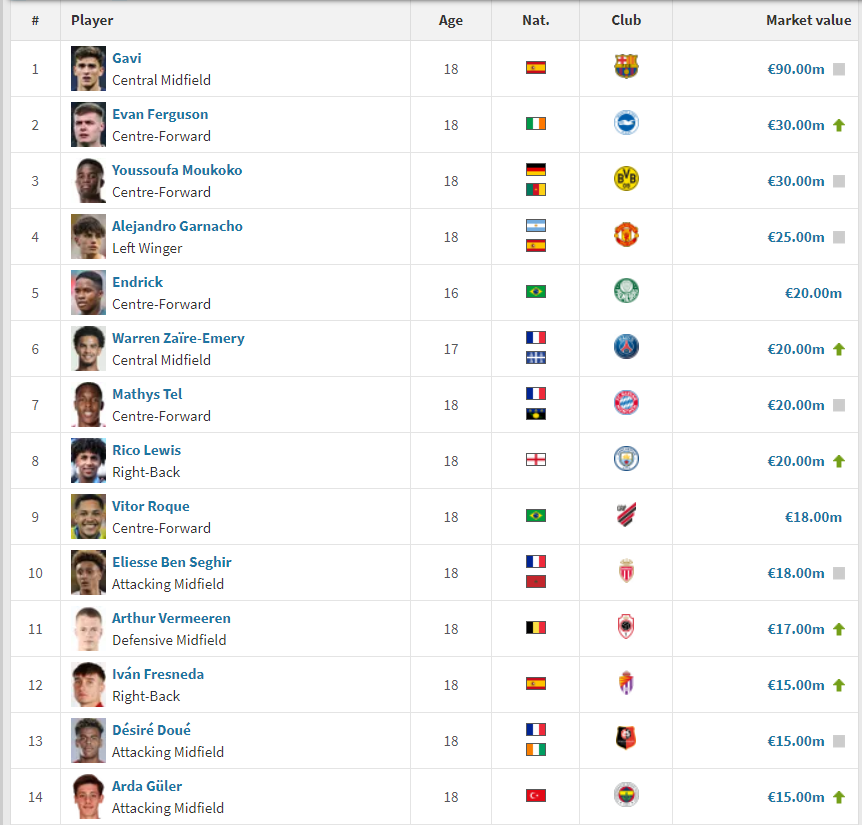Click Vitor Roque's player photo
This screenshot has height=825, width=862.
coord(88,517)
